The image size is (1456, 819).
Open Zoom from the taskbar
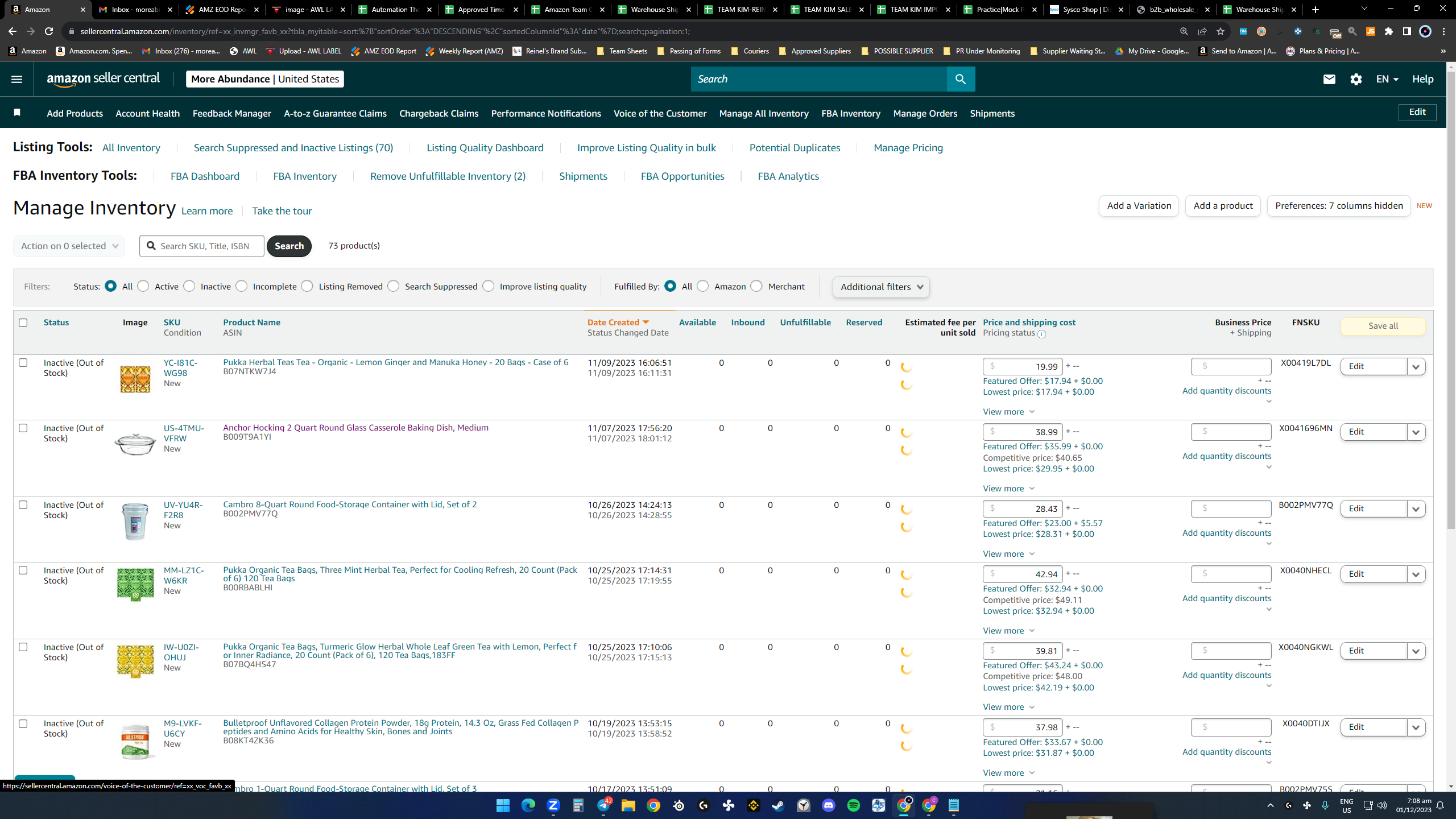point(553,805)
